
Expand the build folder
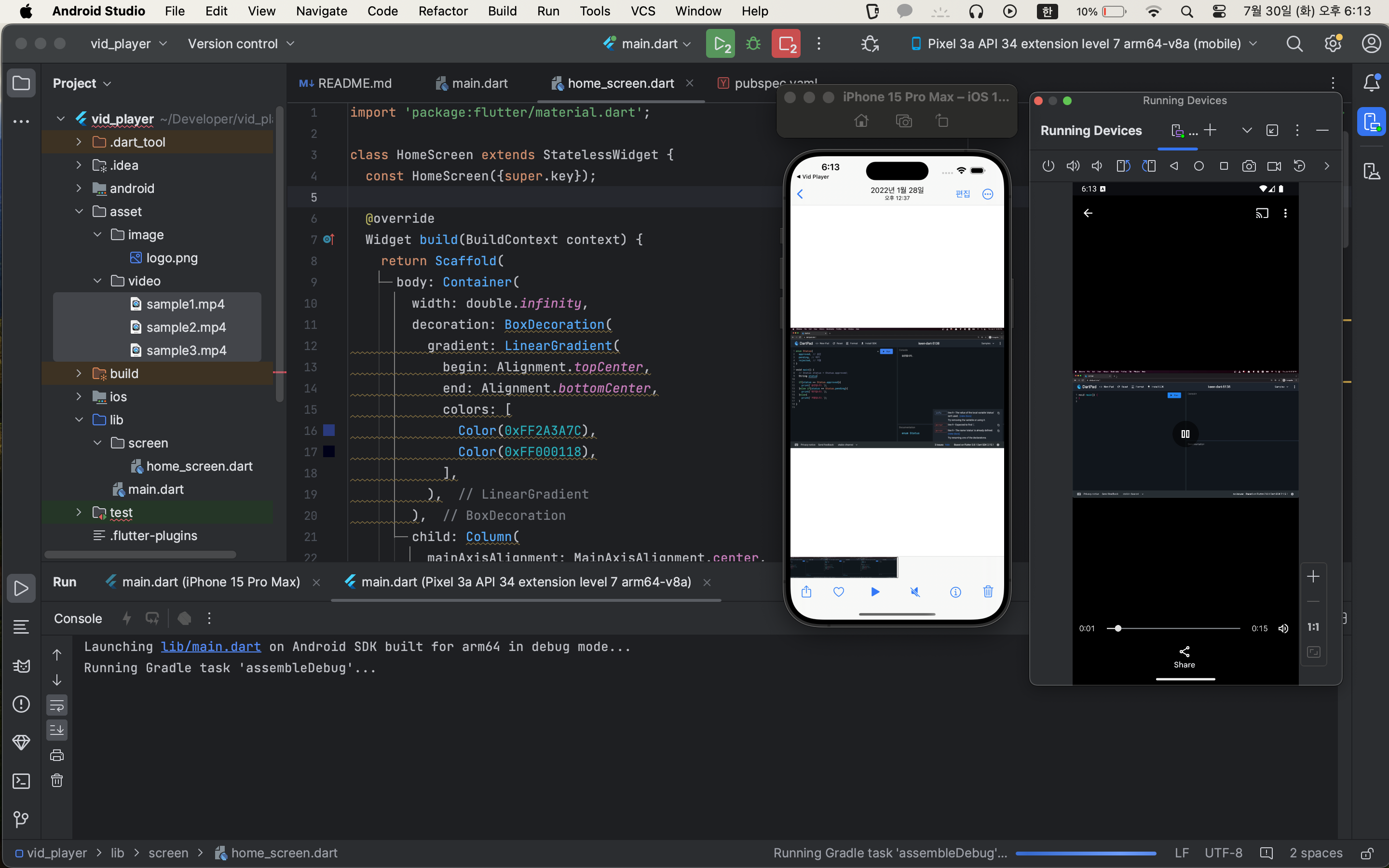[79, 373]
